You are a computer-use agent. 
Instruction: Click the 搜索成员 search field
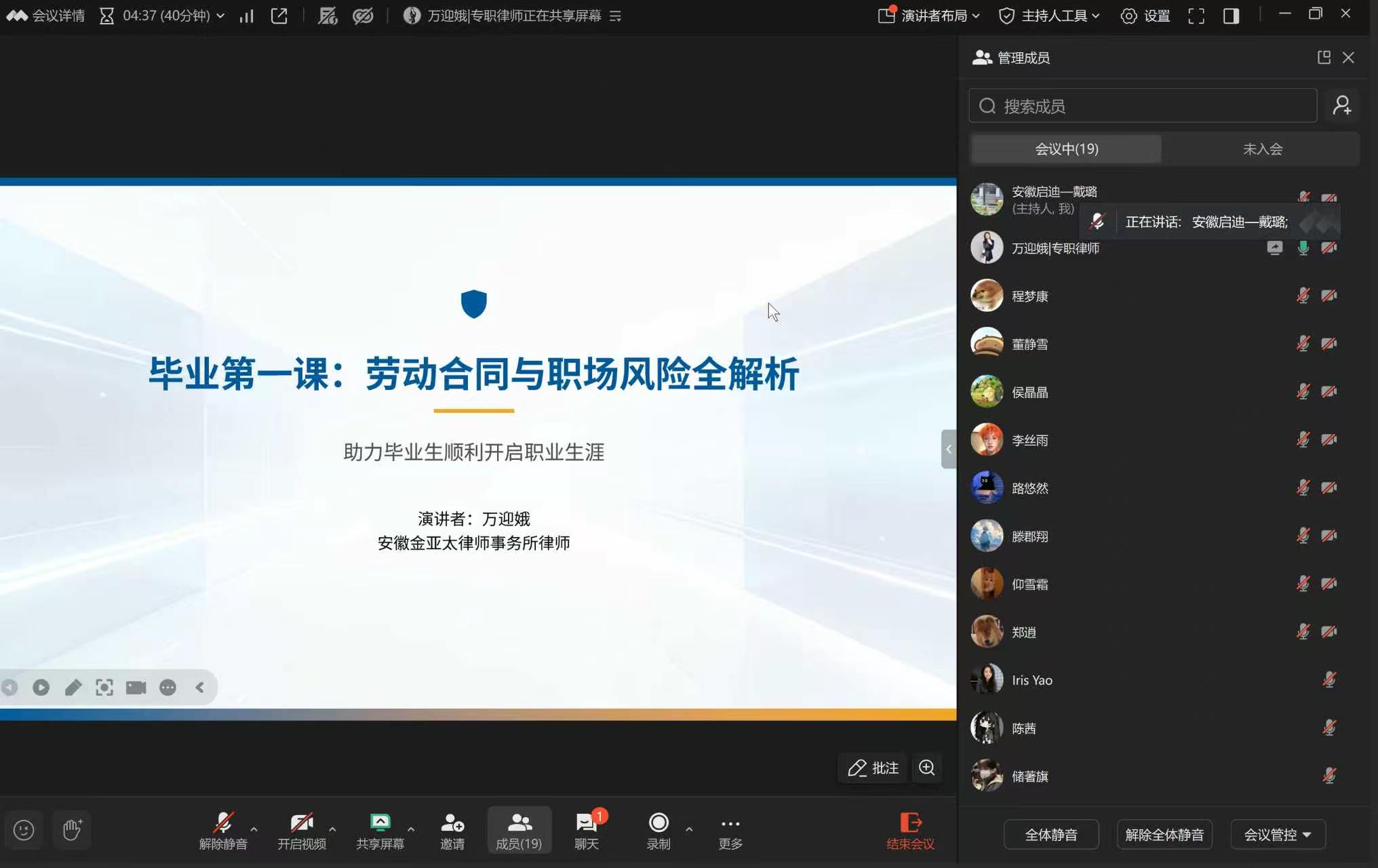(x=1143, y=106)
